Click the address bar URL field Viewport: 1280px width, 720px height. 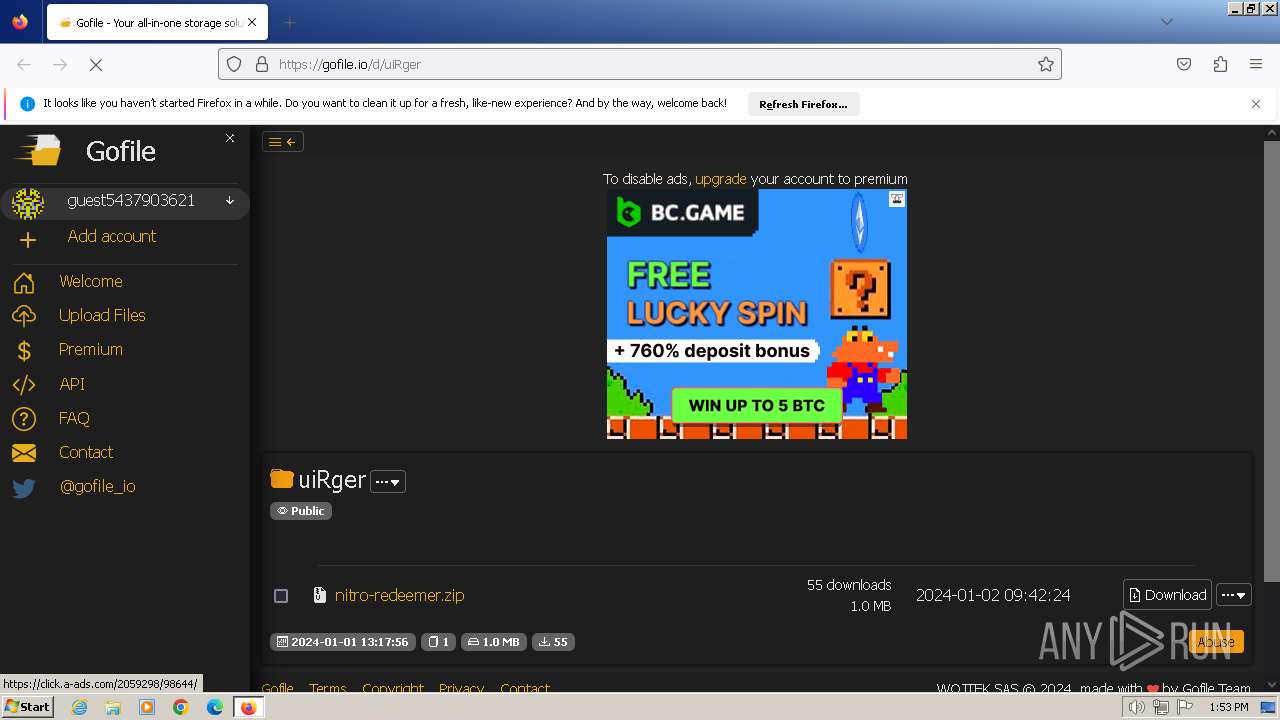click(640, 64)
